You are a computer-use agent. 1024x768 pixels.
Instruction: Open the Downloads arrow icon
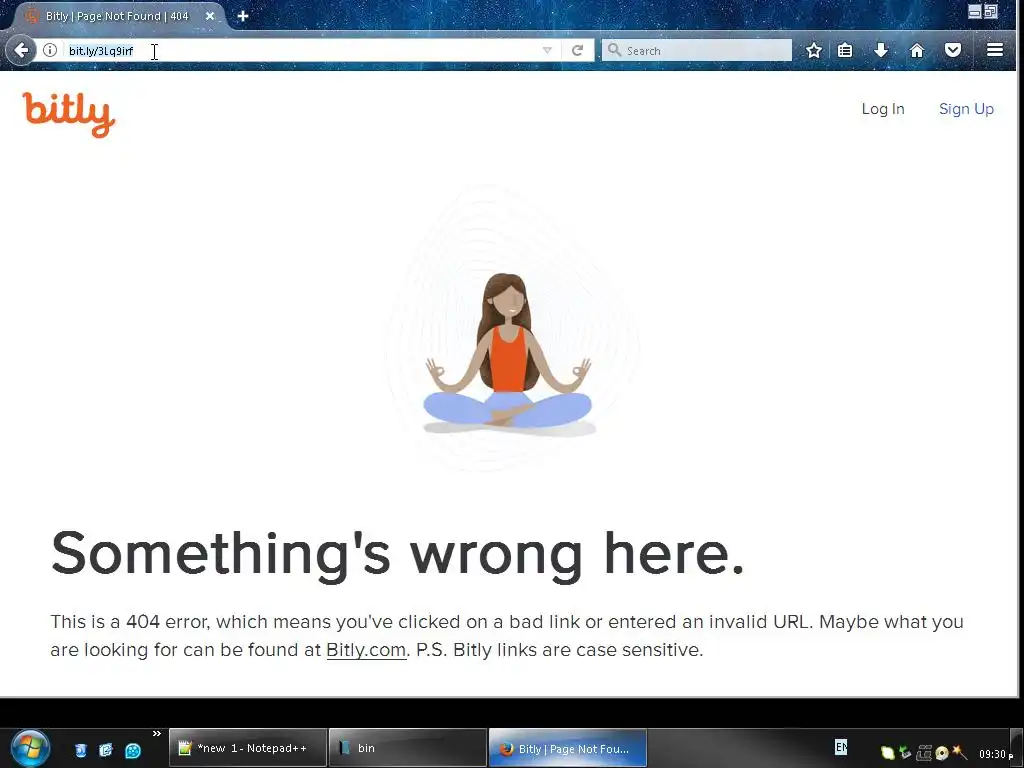[881, 50]
